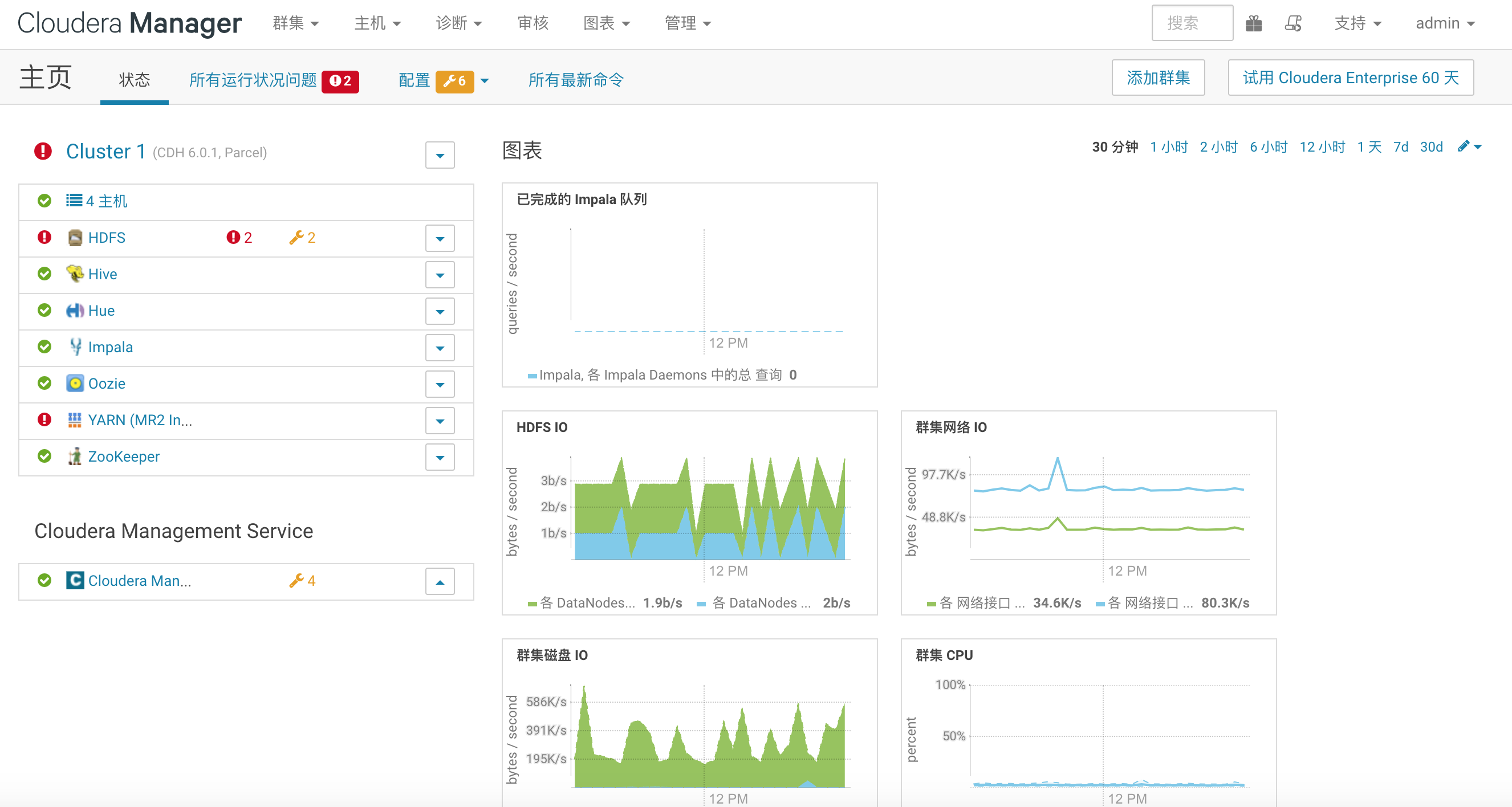Open the 诊断 menu

458,23
